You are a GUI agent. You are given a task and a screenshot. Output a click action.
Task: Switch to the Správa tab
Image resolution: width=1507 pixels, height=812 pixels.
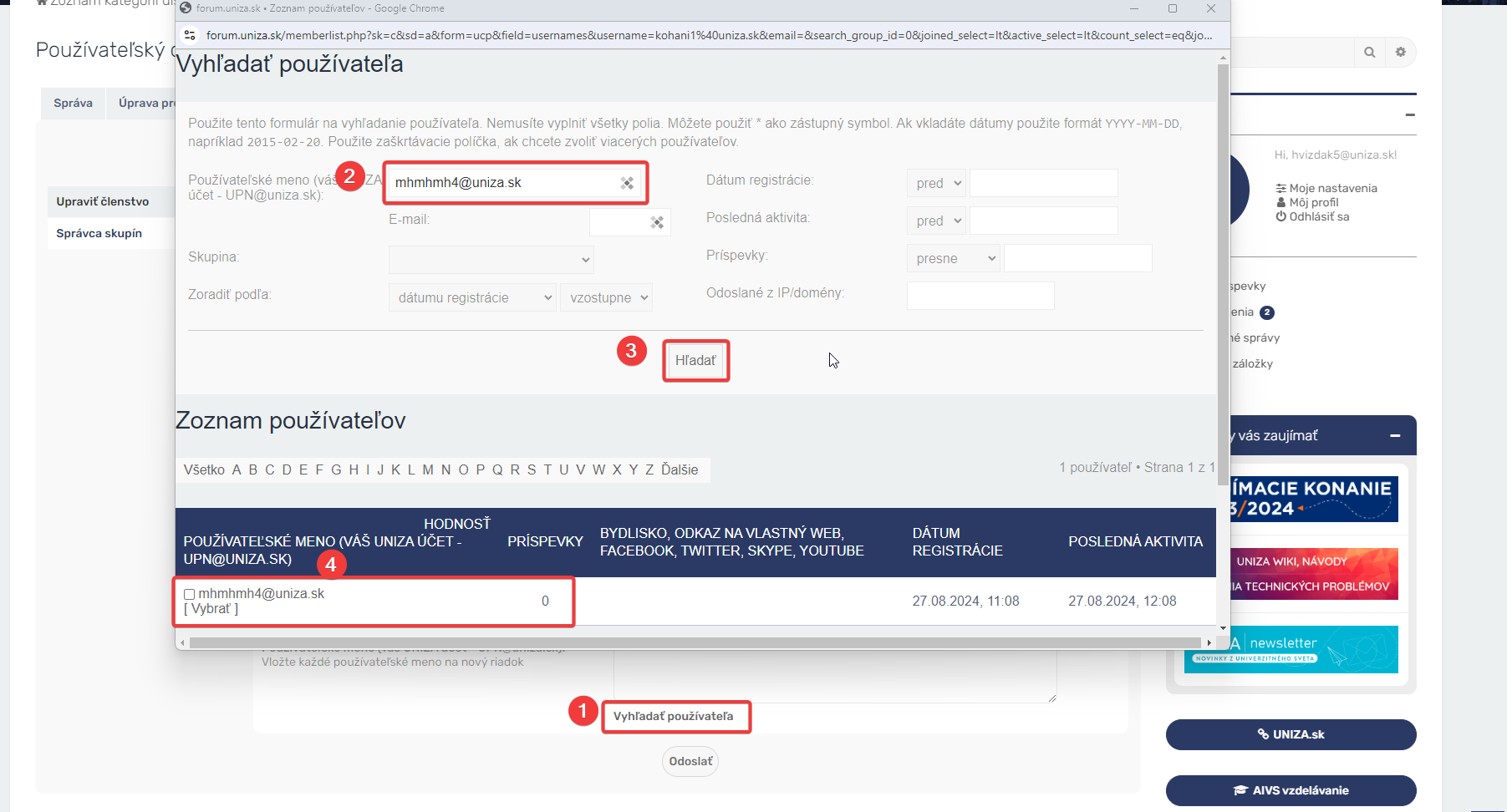click(73, 103)
